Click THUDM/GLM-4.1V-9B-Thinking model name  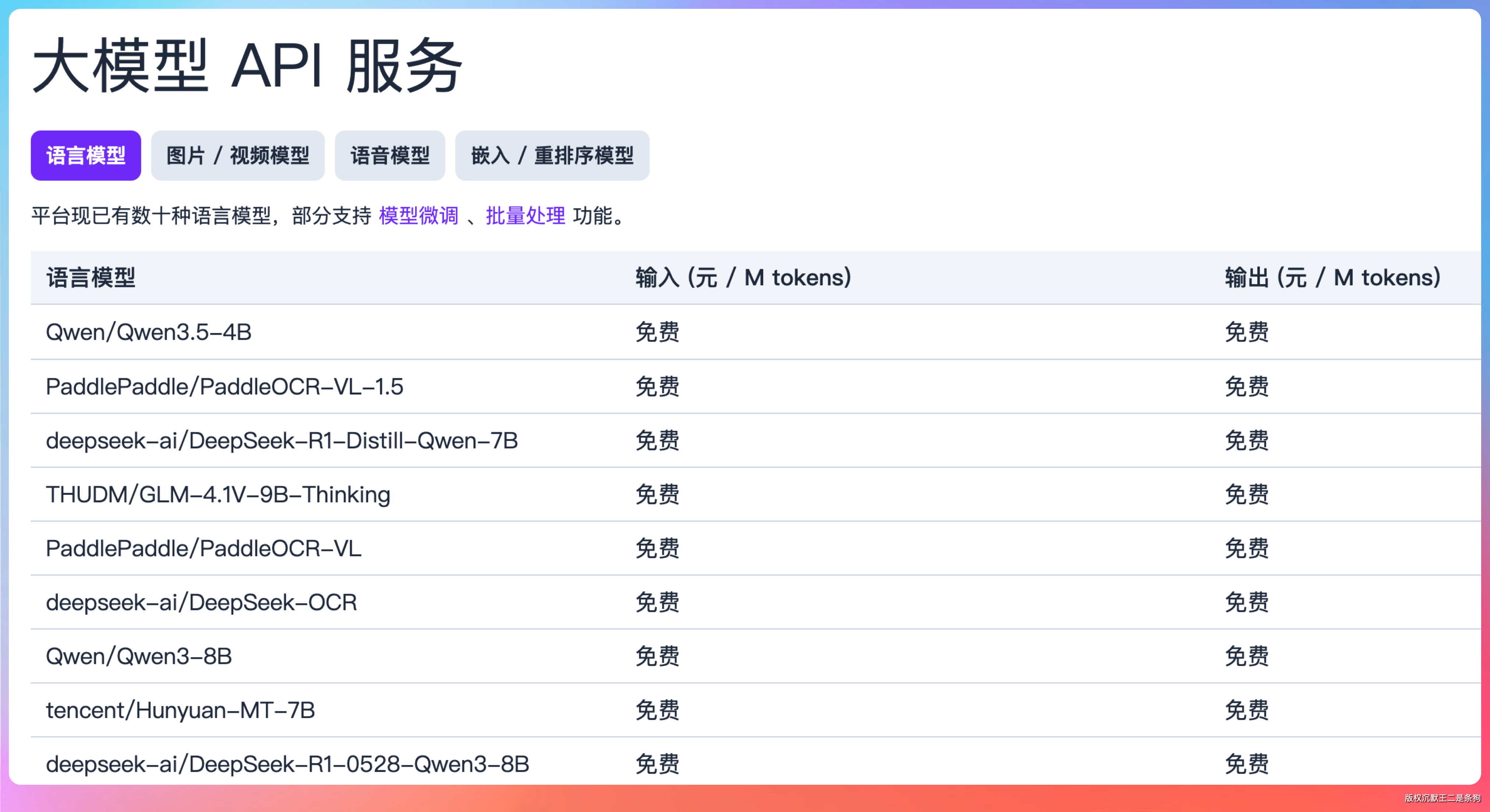pos(218,494)
